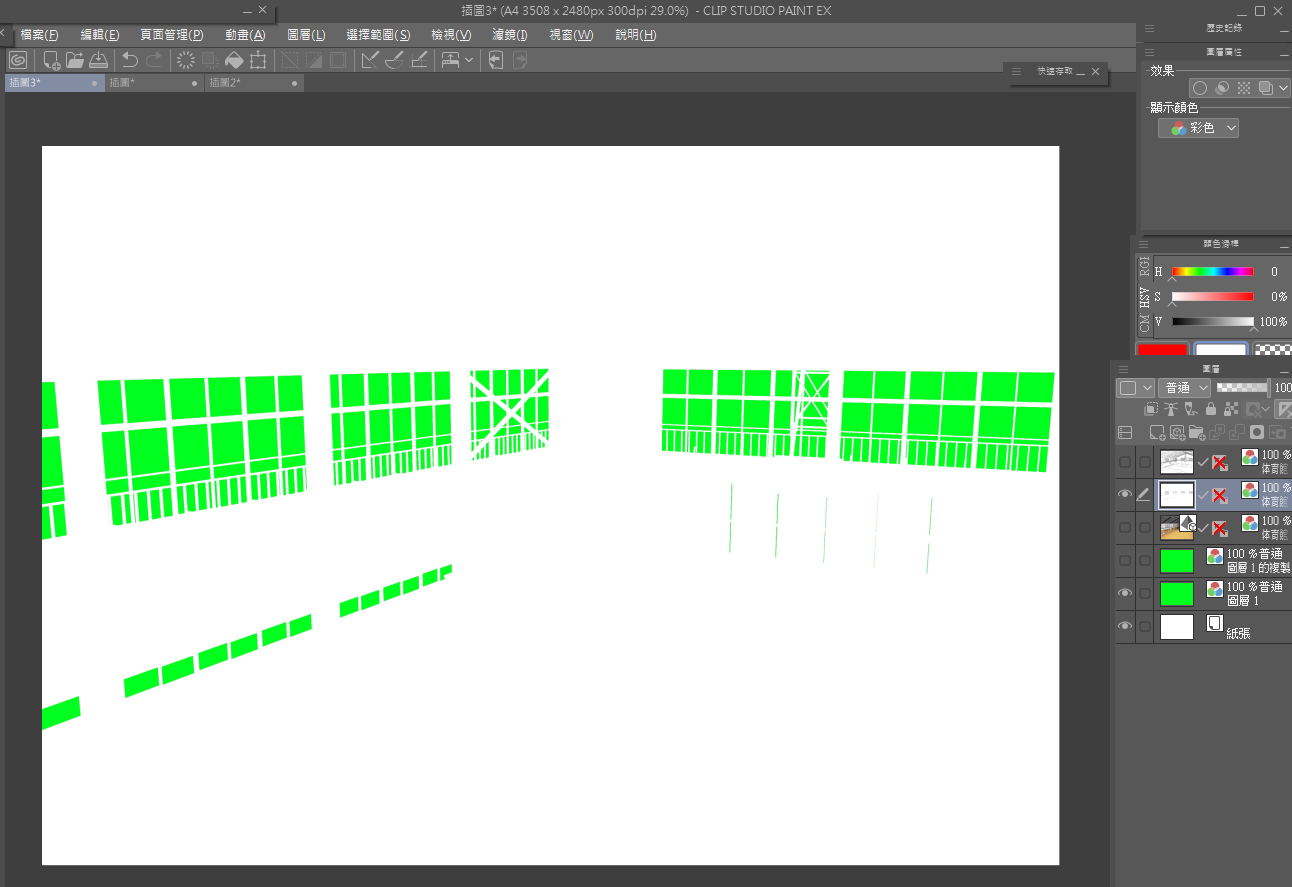Click the Fill bucket icon in toolbar
This screenshot has width=1292, height=887.
[x=234, y=60]
